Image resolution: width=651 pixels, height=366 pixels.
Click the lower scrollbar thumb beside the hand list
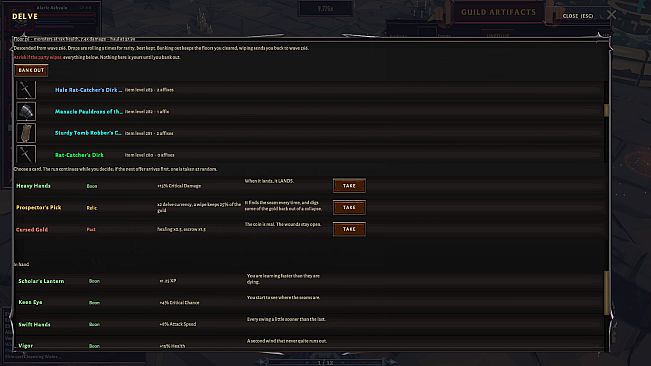606,293
